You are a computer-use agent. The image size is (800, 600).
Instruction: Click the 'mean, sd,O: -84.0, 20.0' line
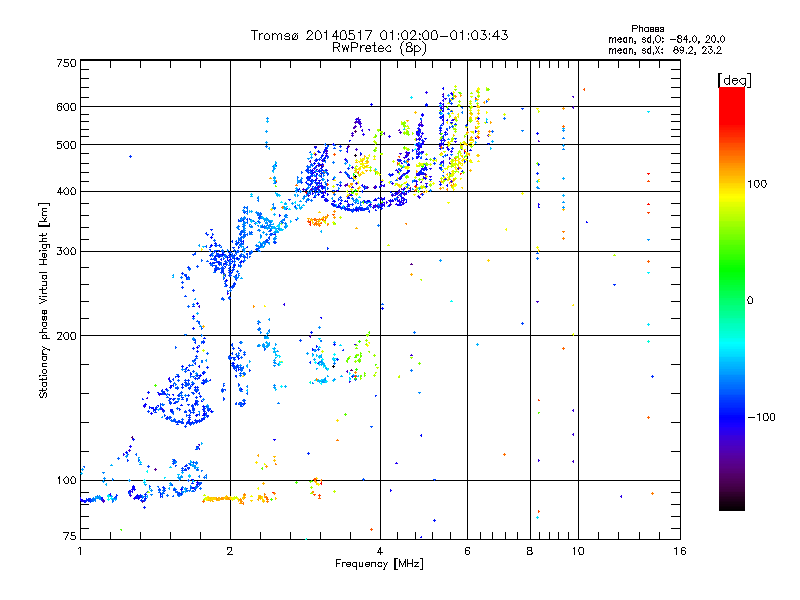click(666, 39)
